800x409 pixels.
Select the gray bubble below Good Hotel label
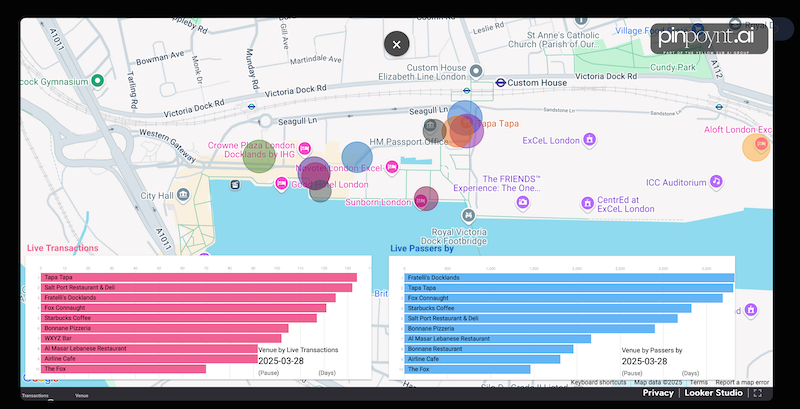[320, 192]
